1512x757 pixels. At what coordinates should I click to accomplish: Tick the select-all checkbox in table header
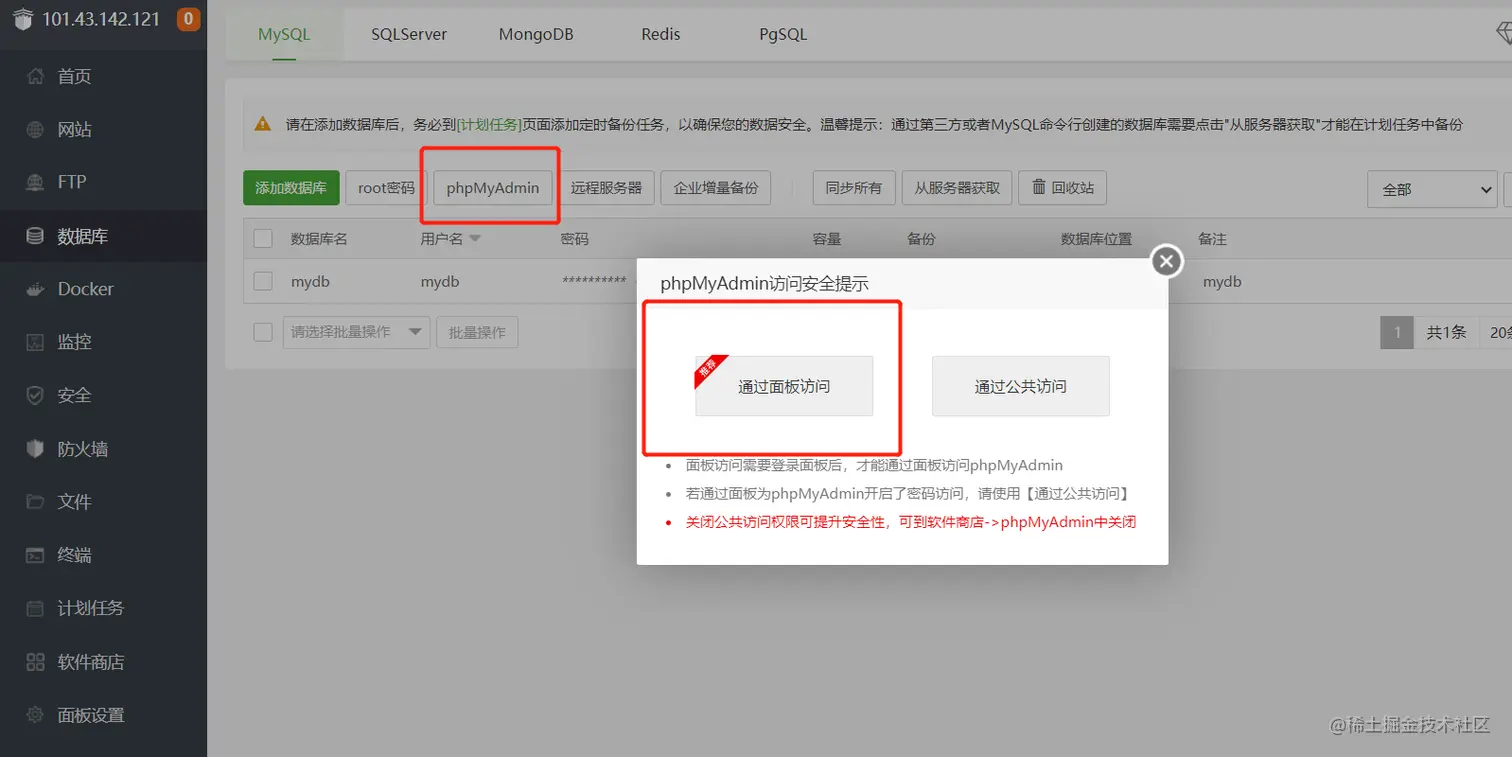(x=263, y=239)
